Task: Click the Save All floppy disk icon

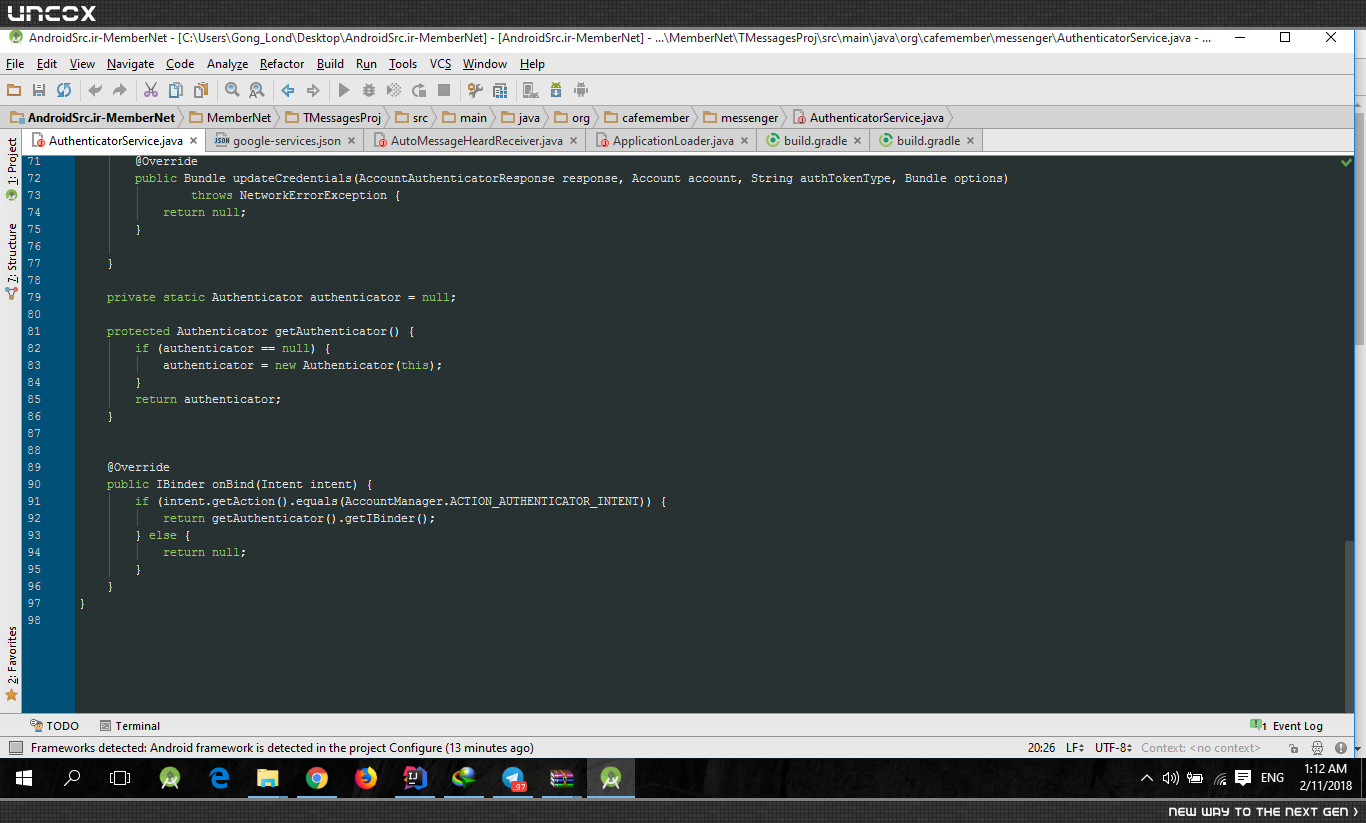Action: pos(39,90)
